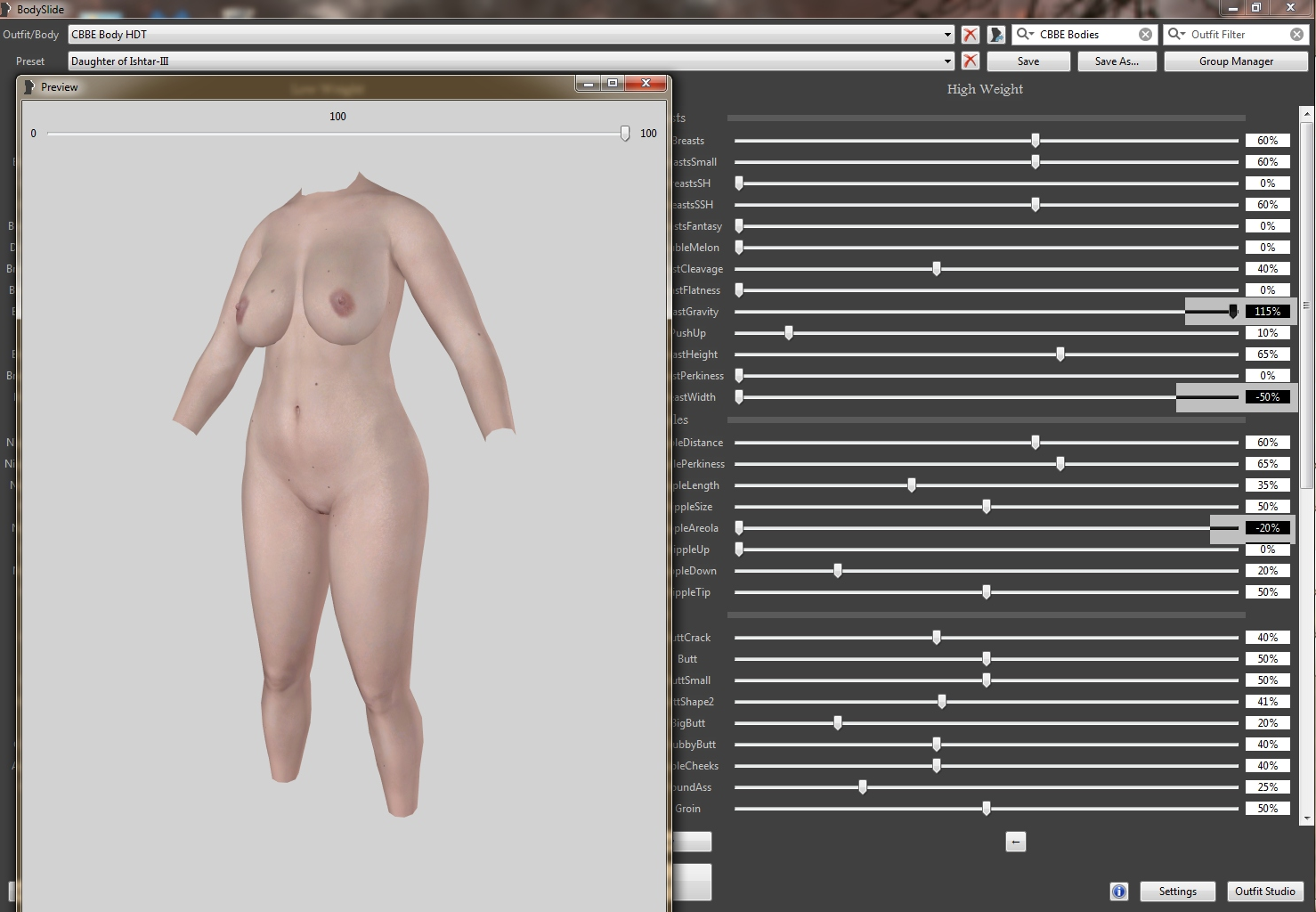
Task: Clear the Outfit Filter search box
Action: point(1297,35)
